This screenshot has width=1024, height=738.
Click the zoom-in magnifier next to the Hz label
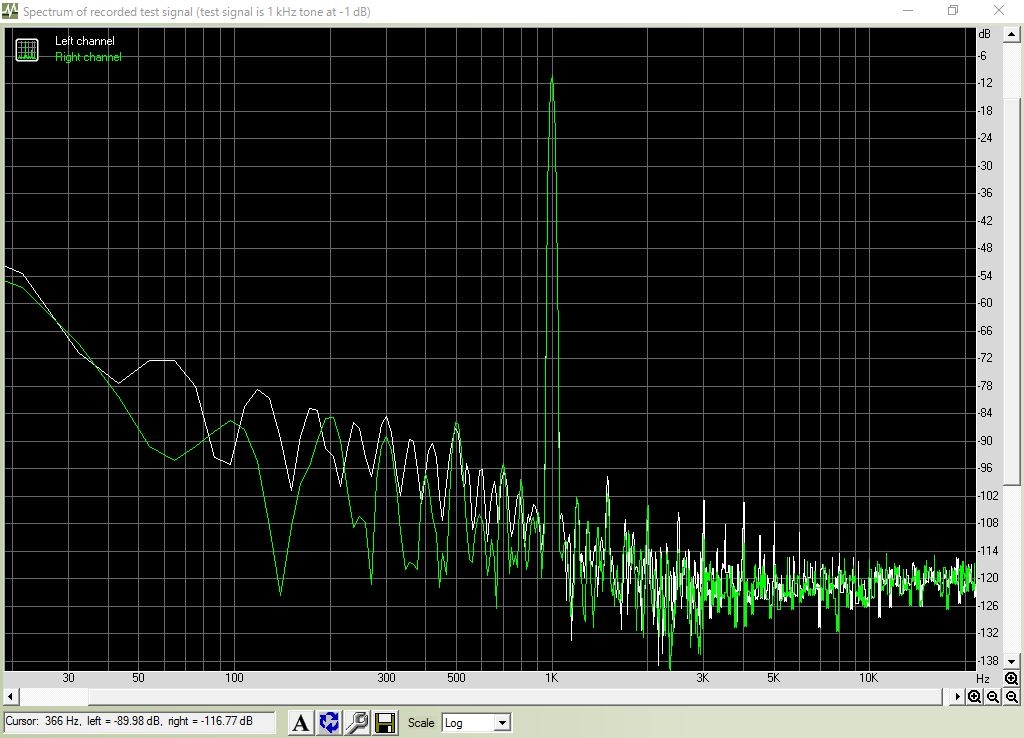pyautogui.click(x=1011, y=679)
